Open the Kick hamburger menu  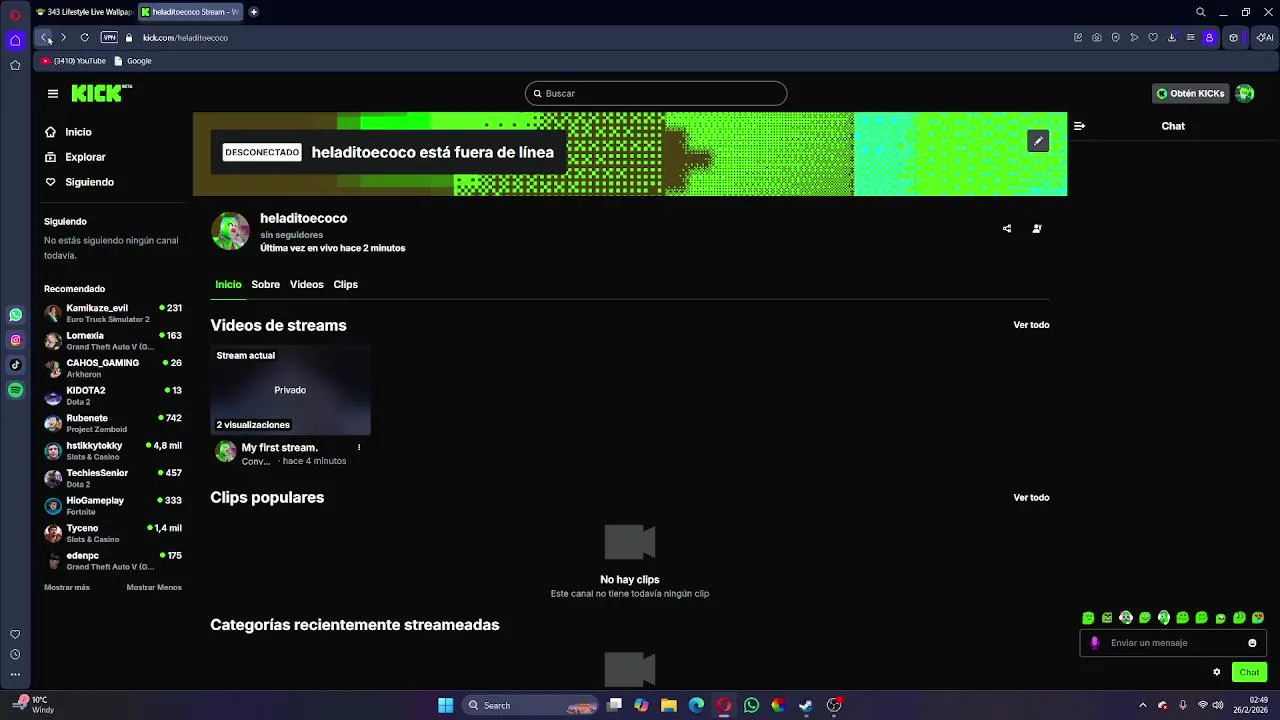53,93
